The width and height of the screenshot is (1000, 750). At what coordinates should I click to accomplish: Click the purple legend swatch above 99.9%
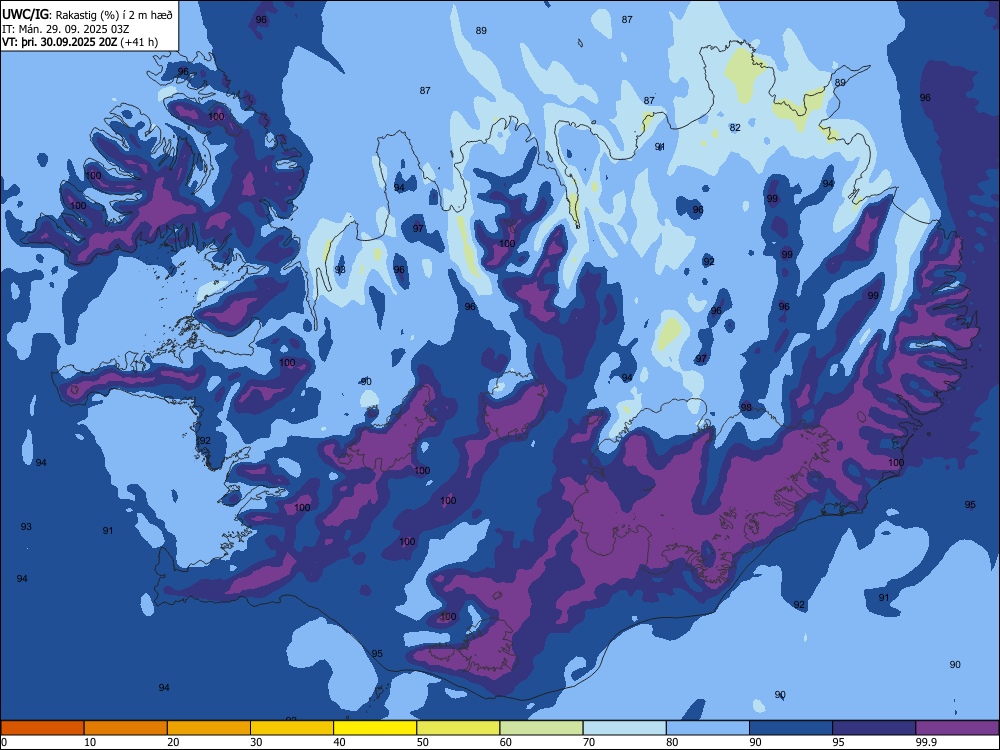pos(957,728)
